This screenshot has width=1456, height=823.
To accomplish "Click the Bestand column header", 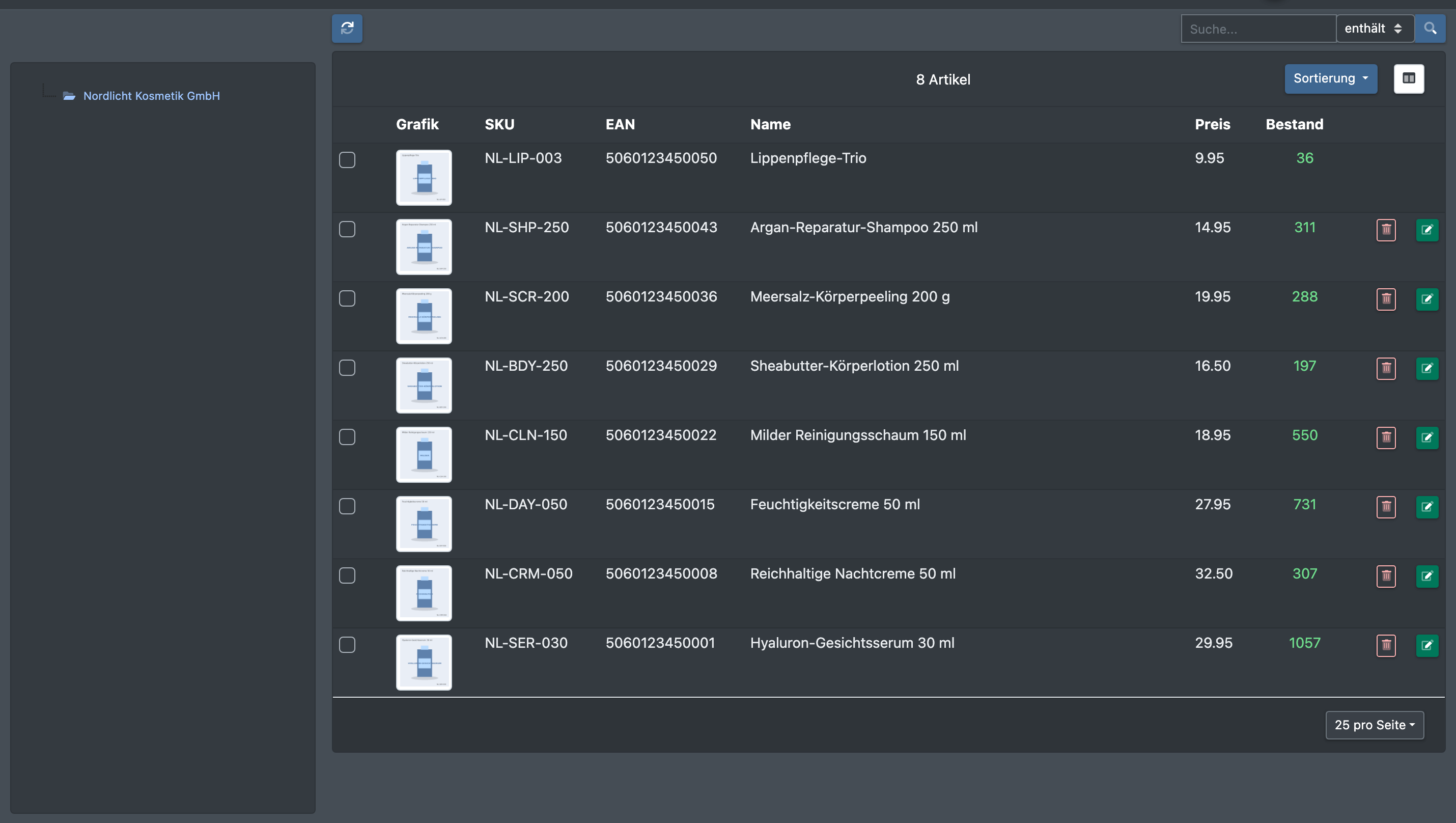I will (1294, 124).
